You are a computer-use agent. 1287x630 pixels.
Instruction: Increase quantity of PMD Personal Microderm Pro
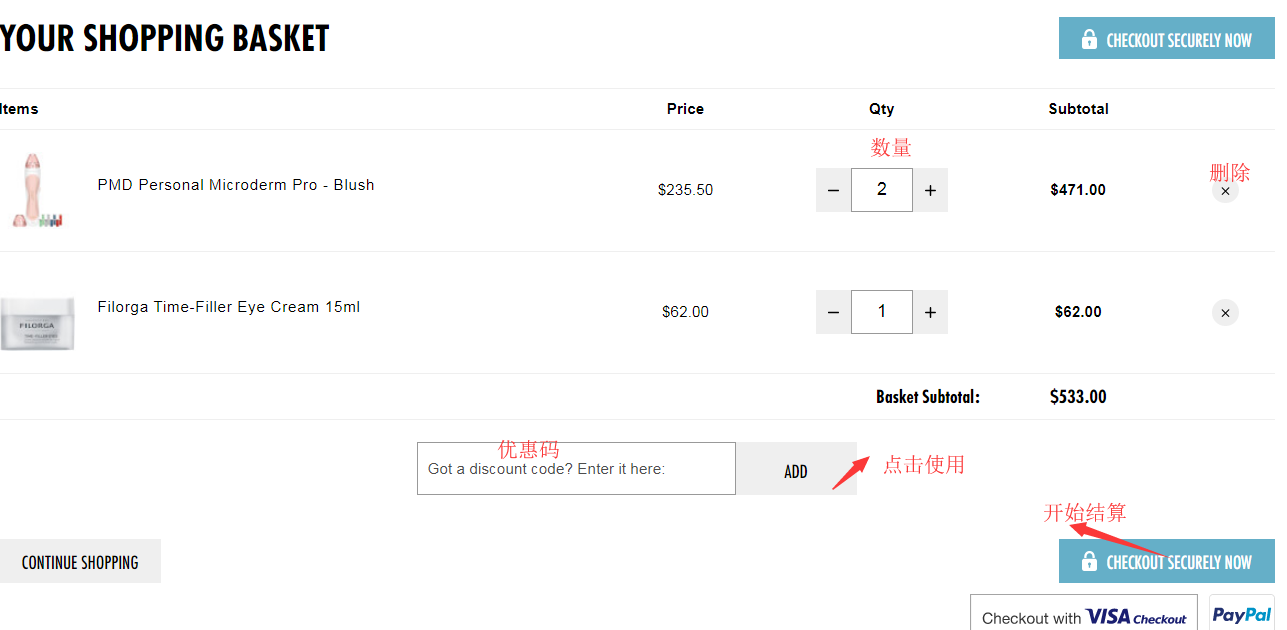(930, 190)
